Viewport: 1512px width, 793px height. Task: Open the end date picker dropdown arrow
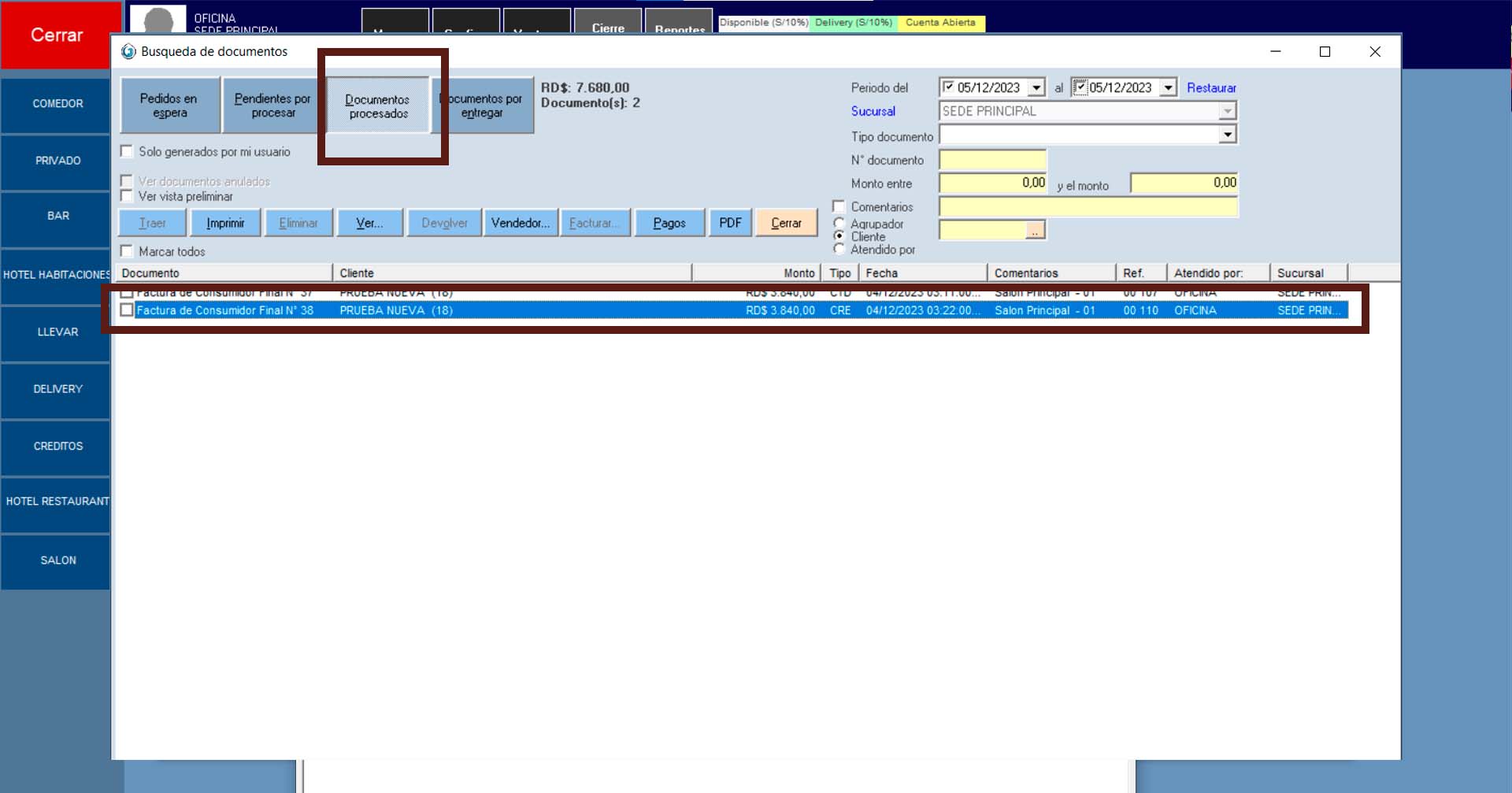pos(1169,87)
